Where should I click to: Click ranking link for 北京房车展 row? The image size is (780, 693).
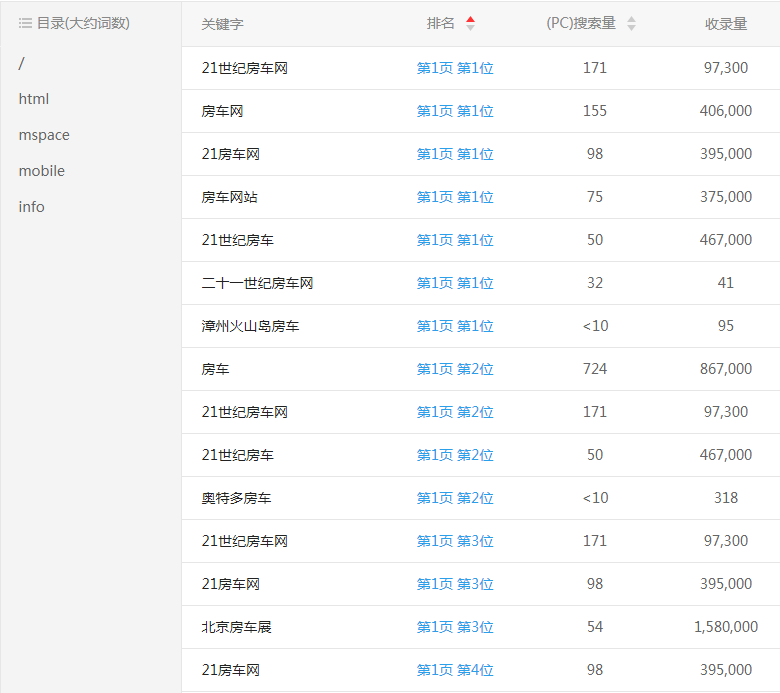(455, 627)
